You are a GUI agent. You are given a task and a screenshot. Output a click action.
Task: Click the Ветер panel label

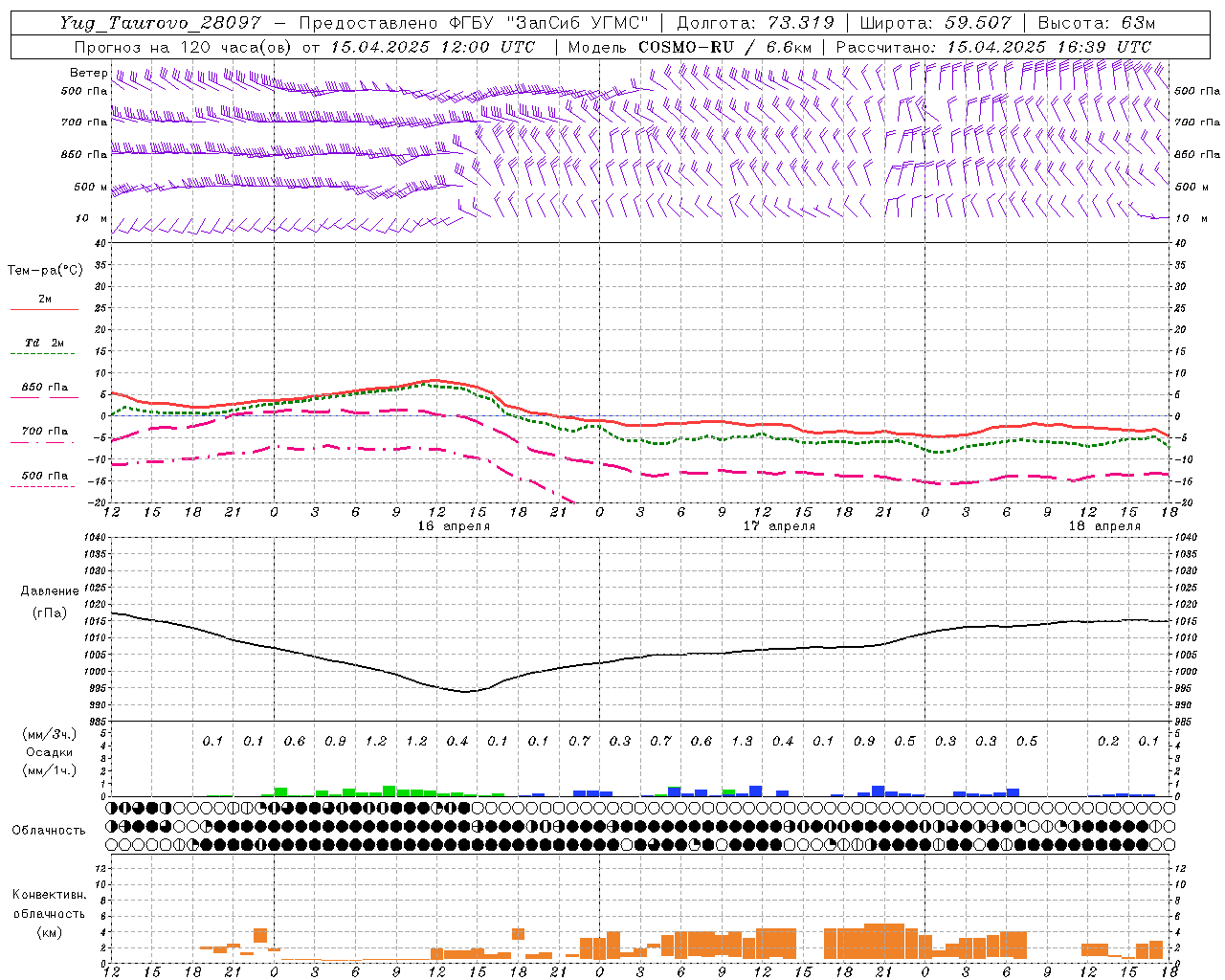pos(89,73)
